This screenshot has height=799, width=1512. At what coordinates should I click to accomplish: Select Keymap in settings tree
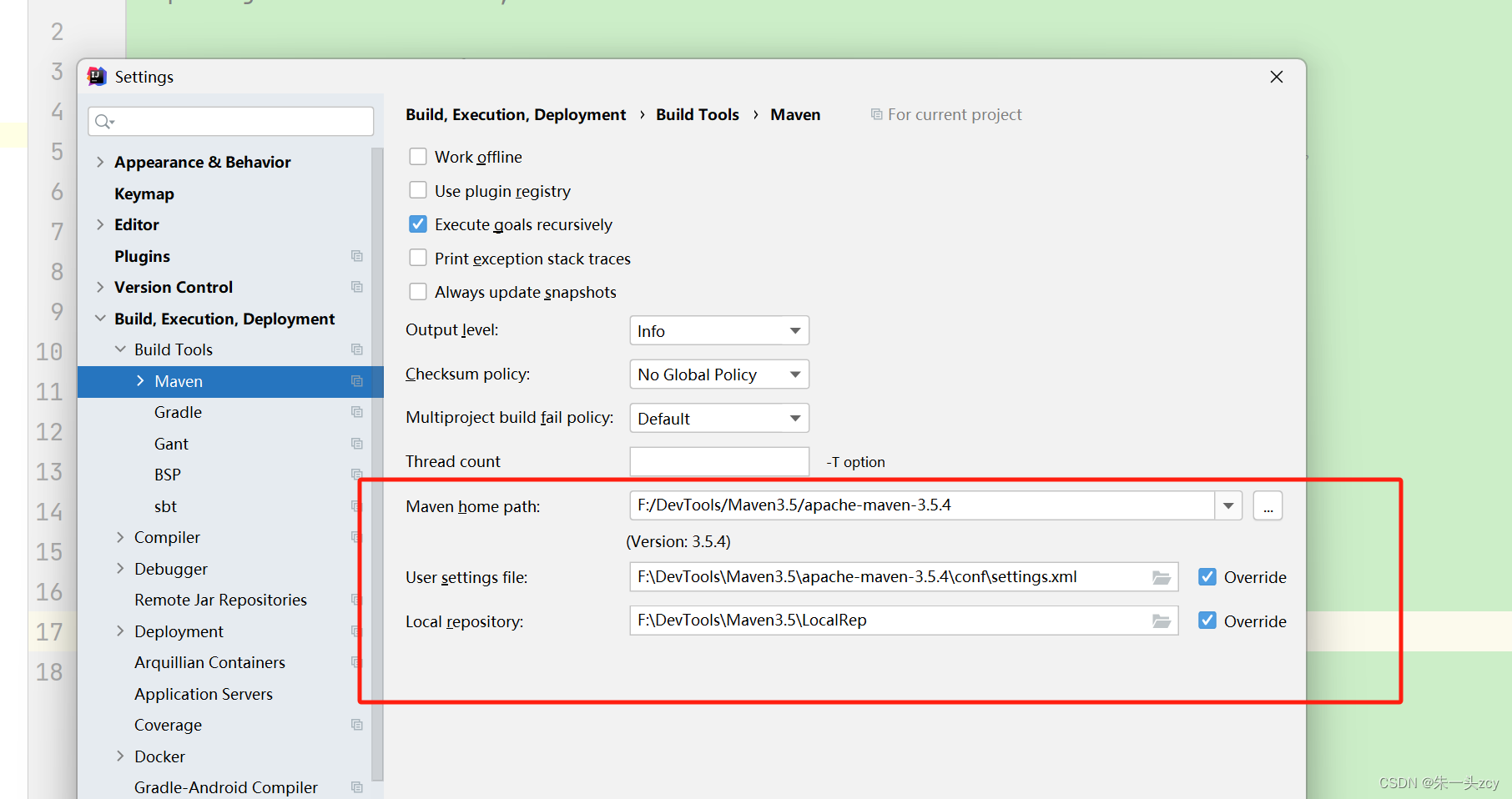click(144, 193)
